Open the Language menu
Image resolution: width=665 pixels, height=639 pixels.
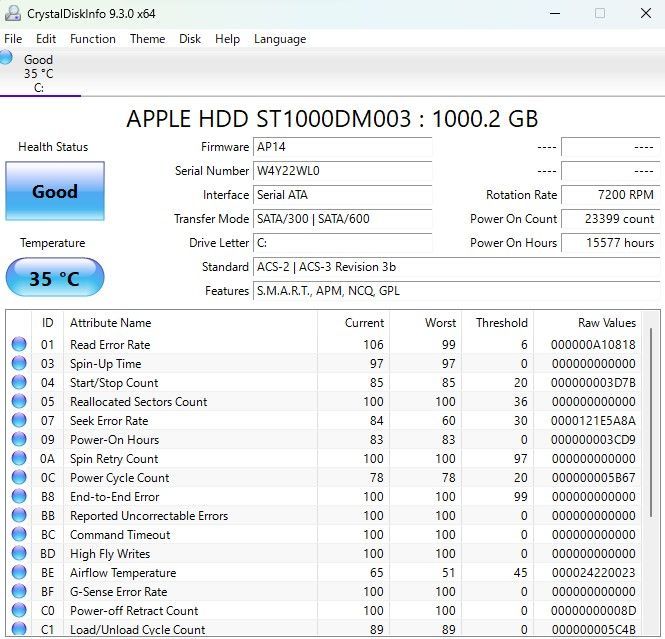[x=280, y=39]
